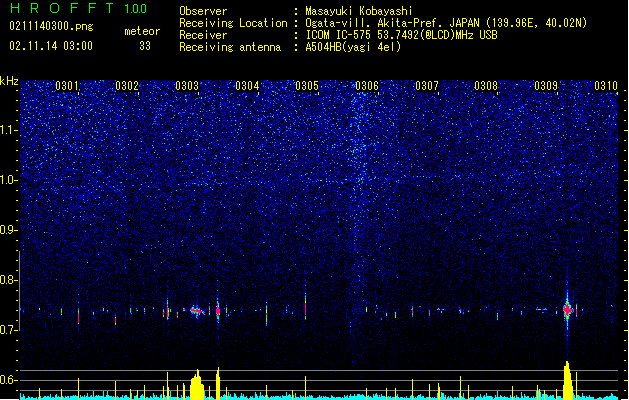Click the 0310 time marker
The height and width of the screenshot is (400, 629).
click(x=606, y=86)
